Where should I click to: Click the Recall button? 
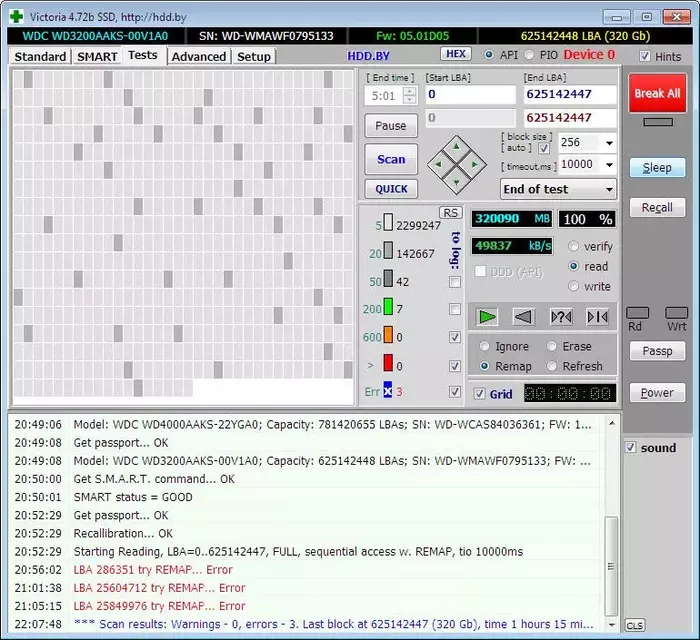tap(657, 208)
